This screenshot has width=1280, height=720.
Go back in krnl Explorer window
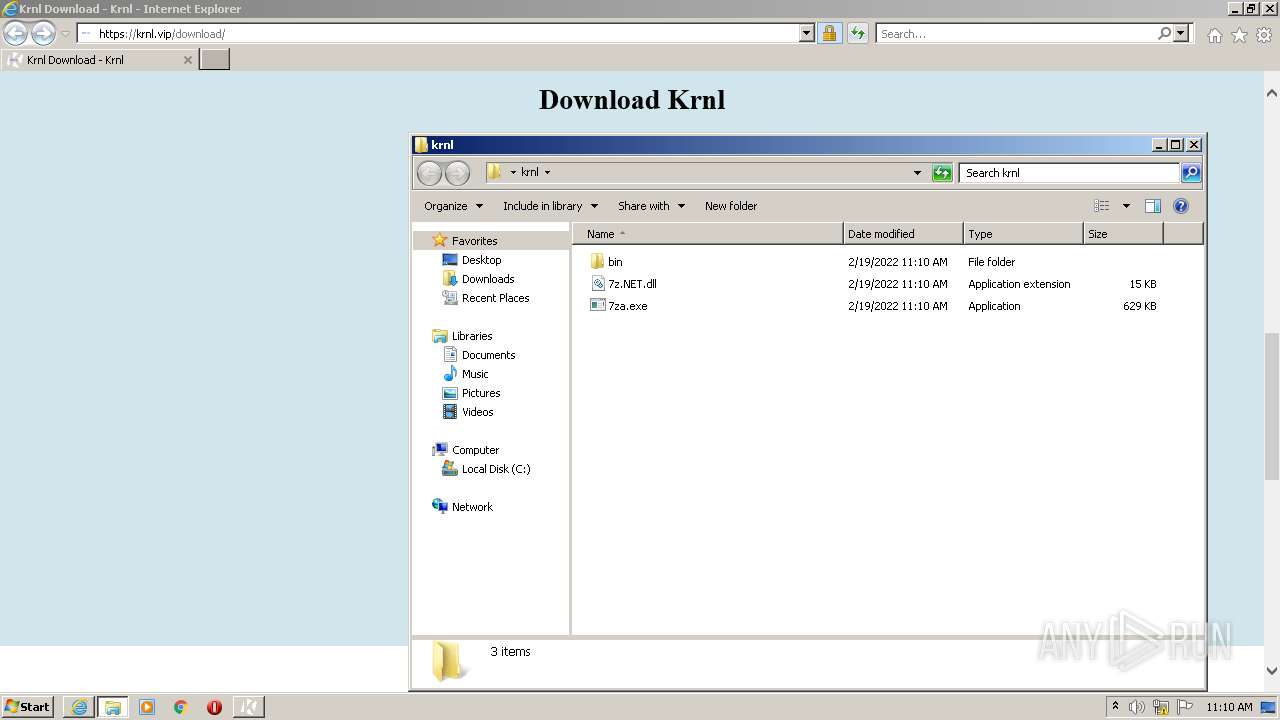[x=429, y=173]
